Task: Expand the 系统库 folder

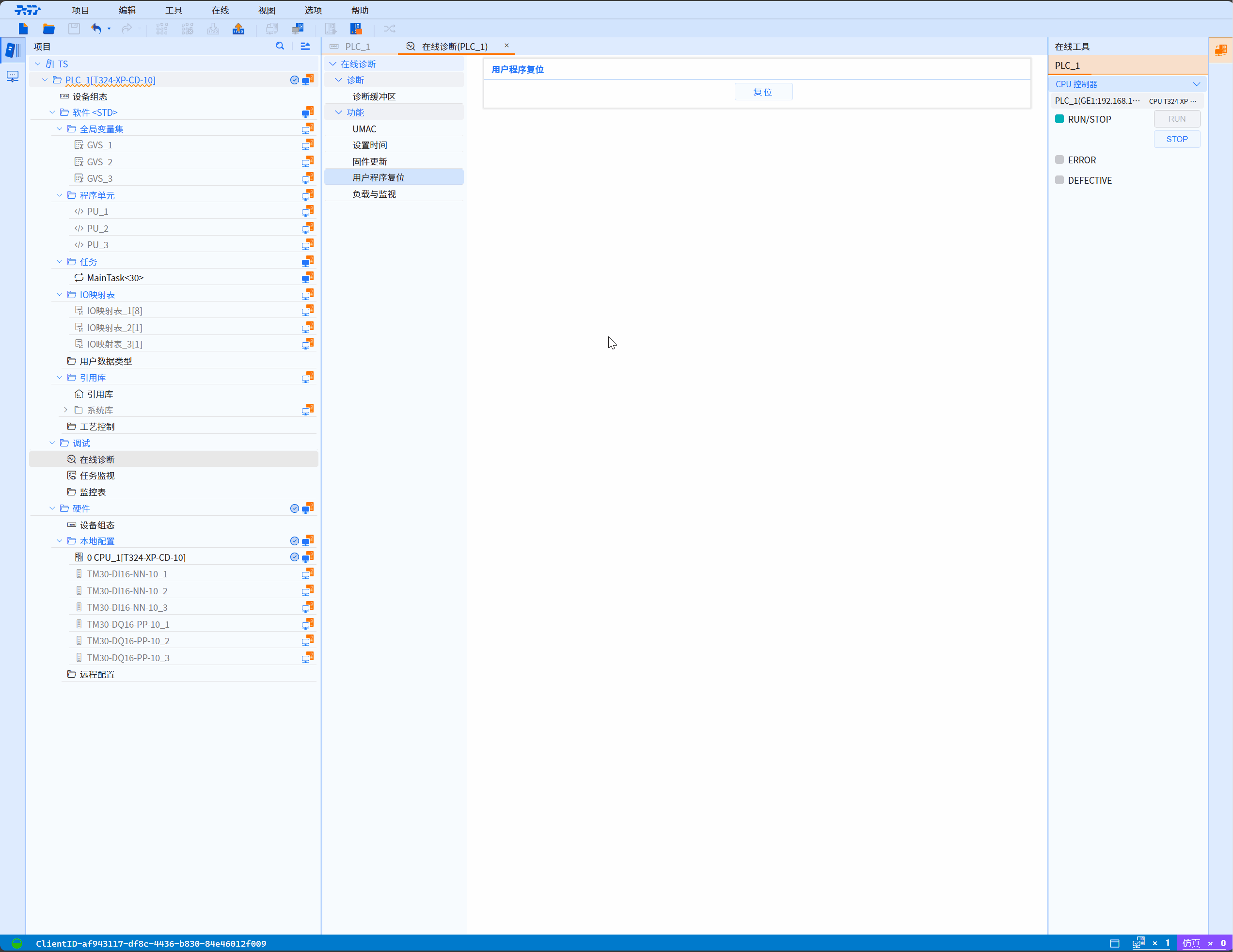Action: coord(66,410)
